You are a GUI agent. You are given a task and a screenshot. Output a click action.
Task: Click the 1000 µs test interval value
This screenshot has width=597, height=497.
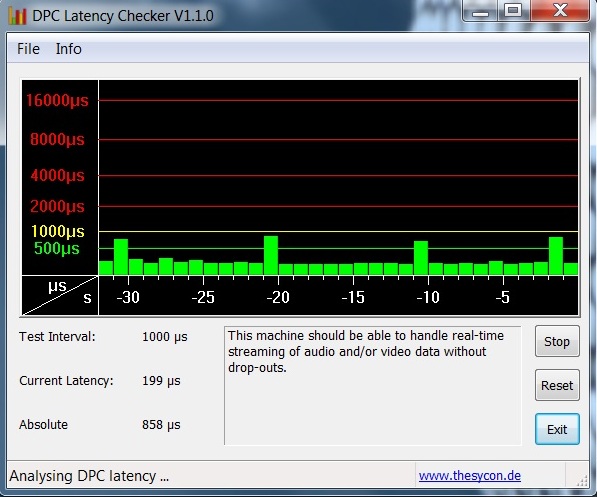164,337
